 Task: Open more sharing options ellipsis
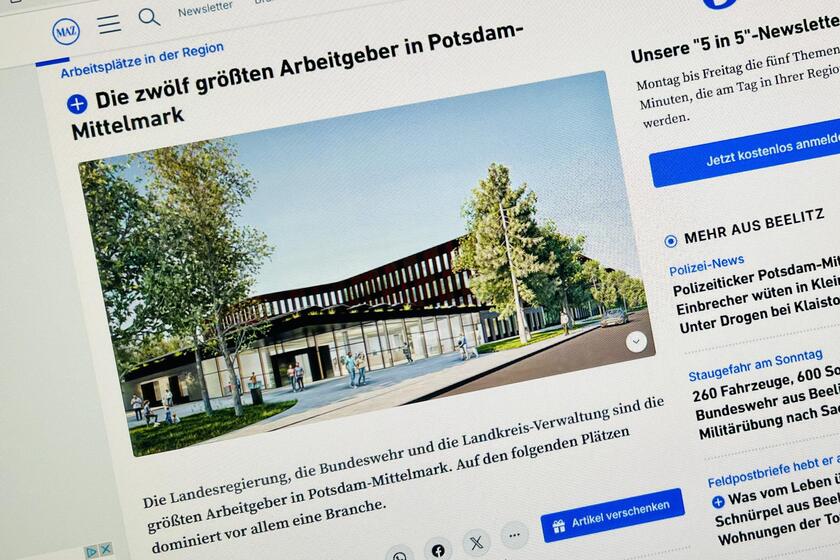point(514,534)
